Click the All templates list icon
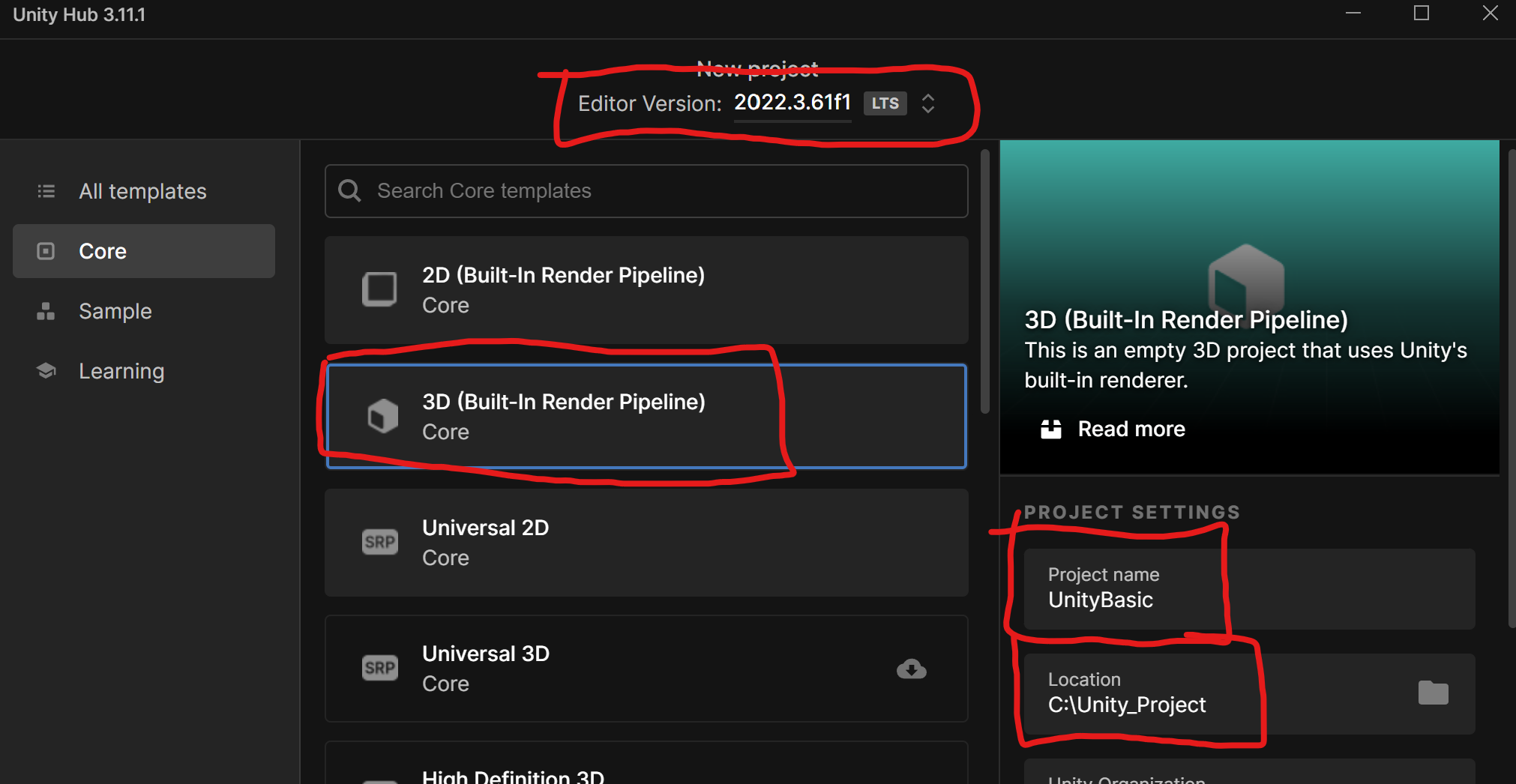This screenshot has width=1516, height=784. pyautogui.click(x=46, y=191)
